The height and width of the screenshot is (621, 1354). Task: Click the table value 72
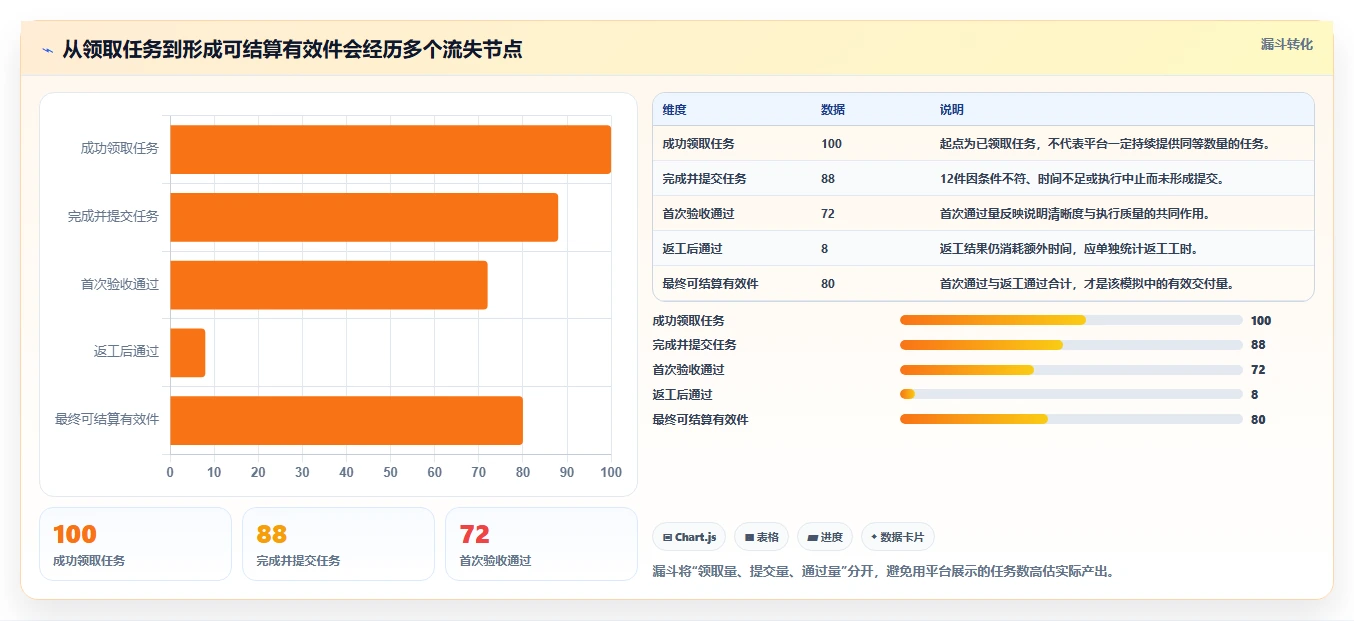(x=828, y=214)
